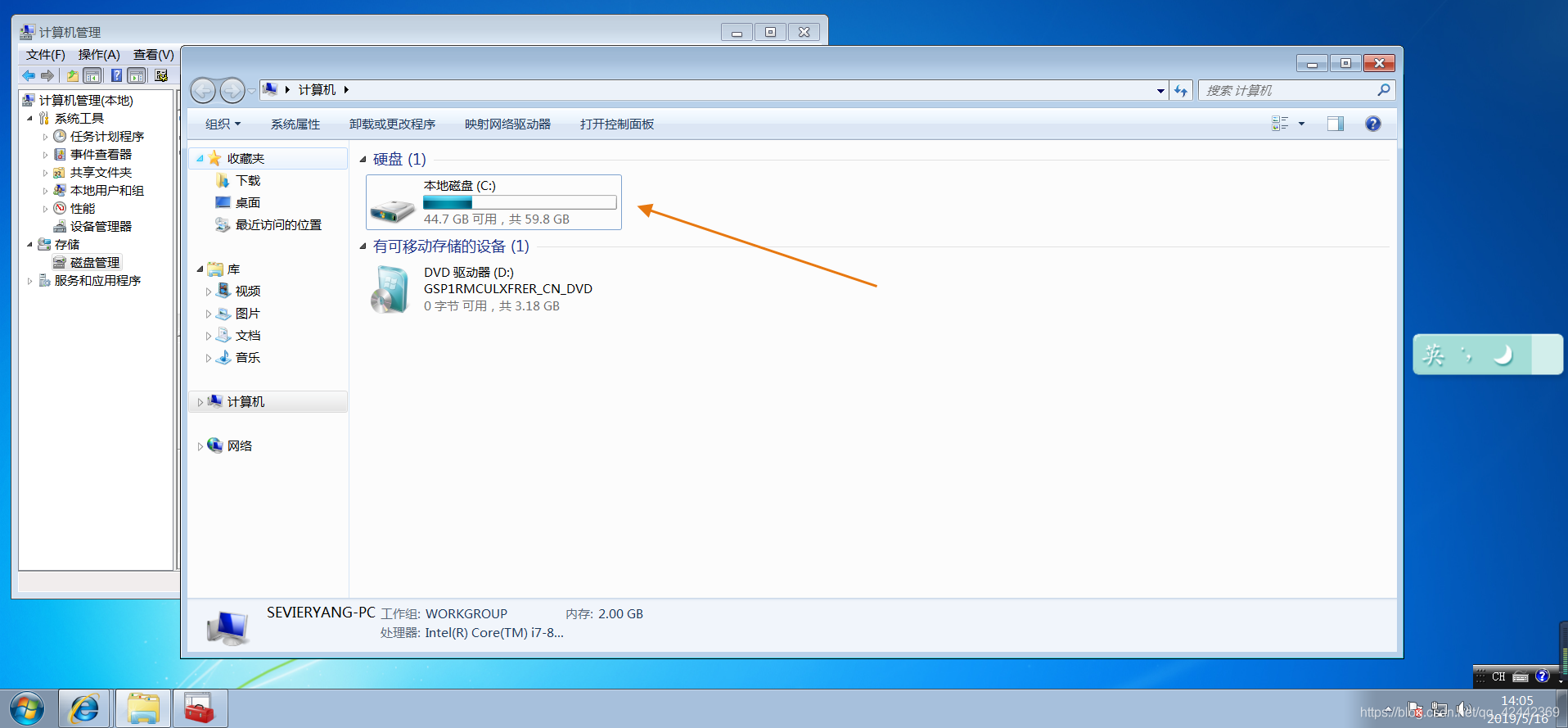Screen dimensions: 1568x728
Task: Open the 组织 dropdown menu
Action: (223, 124)
